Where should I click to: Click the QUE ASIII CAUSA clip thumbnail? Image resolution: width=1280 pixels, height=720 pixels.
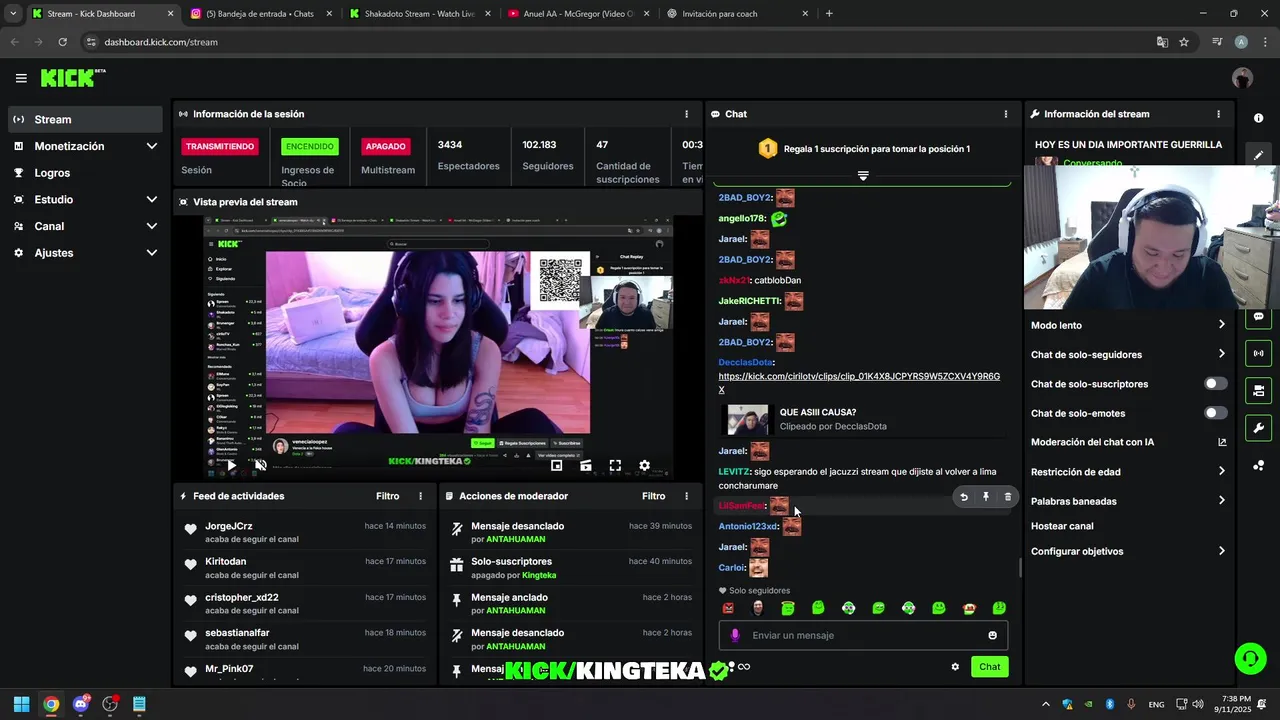point(748,419)
